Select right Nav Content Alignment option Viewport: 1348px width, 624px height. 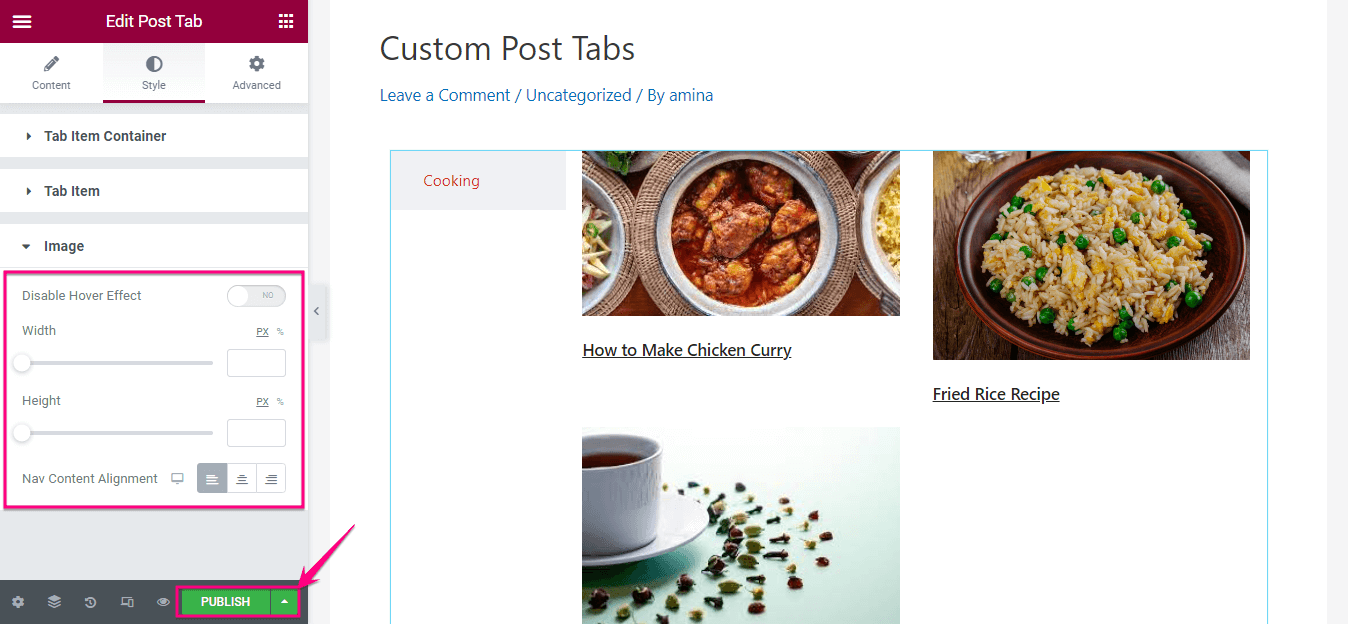point(270,478)
